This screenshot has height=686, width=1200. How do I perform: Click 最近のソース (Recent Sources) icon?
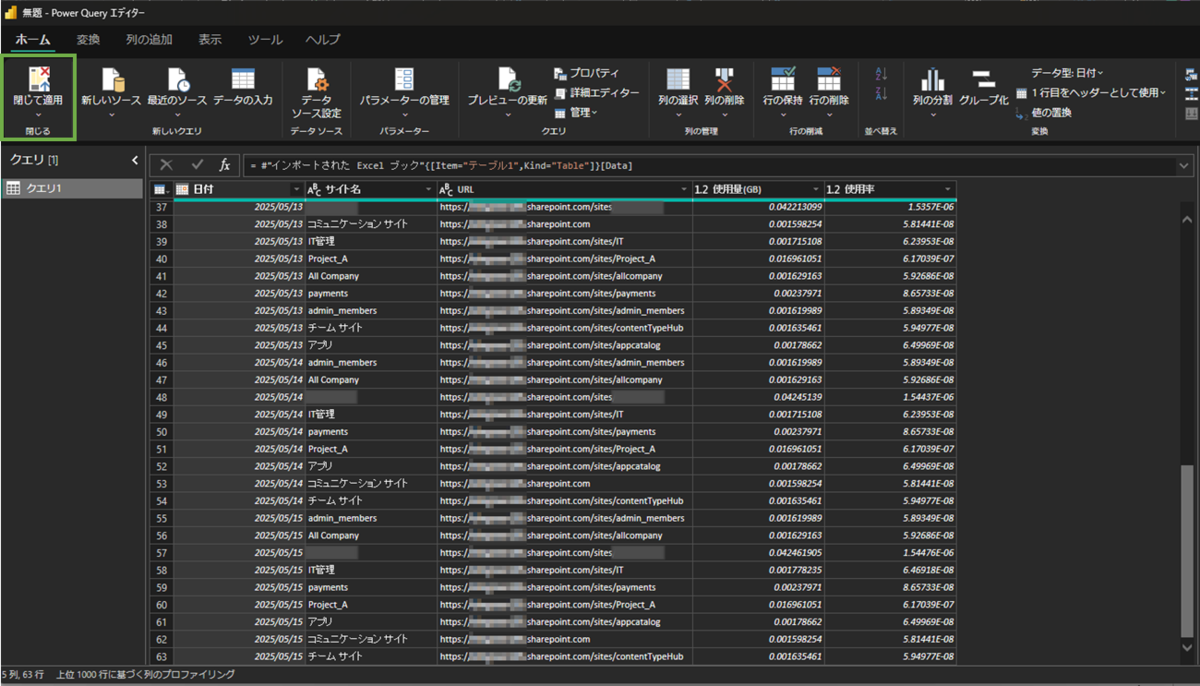(x=177, y=80)
